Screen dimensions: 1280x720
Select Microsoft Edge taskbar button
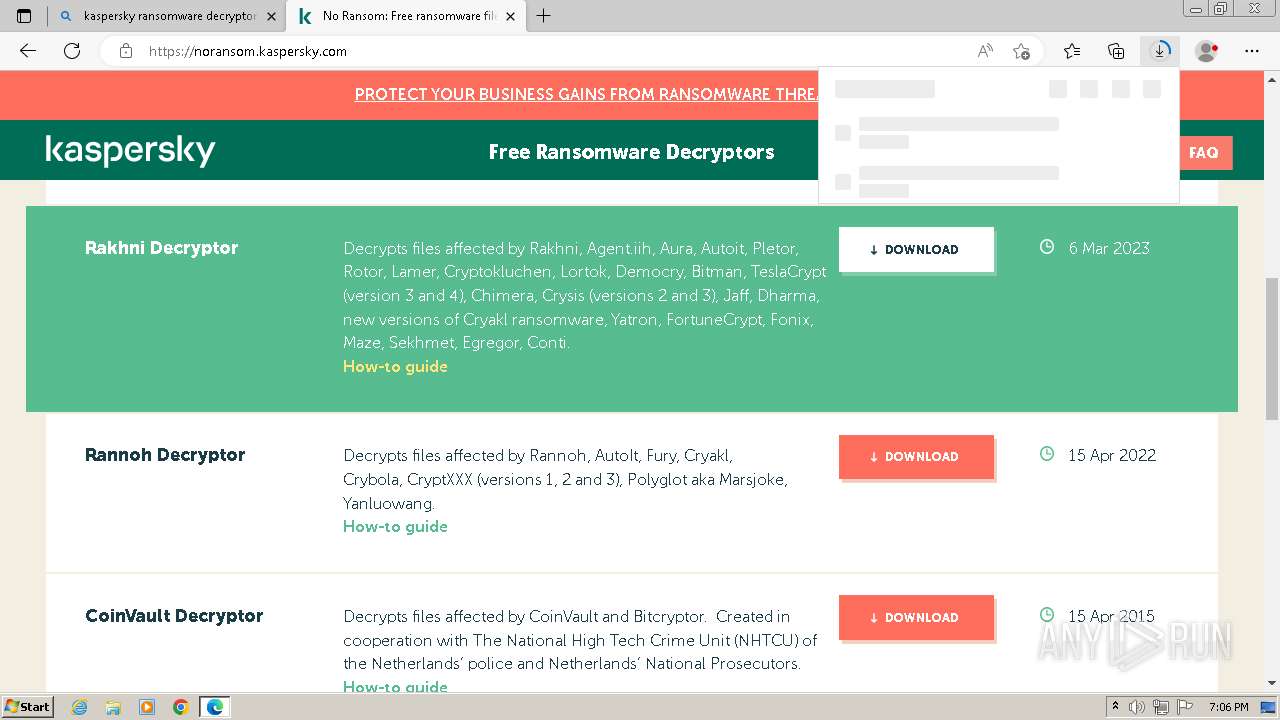click(214, 707)
